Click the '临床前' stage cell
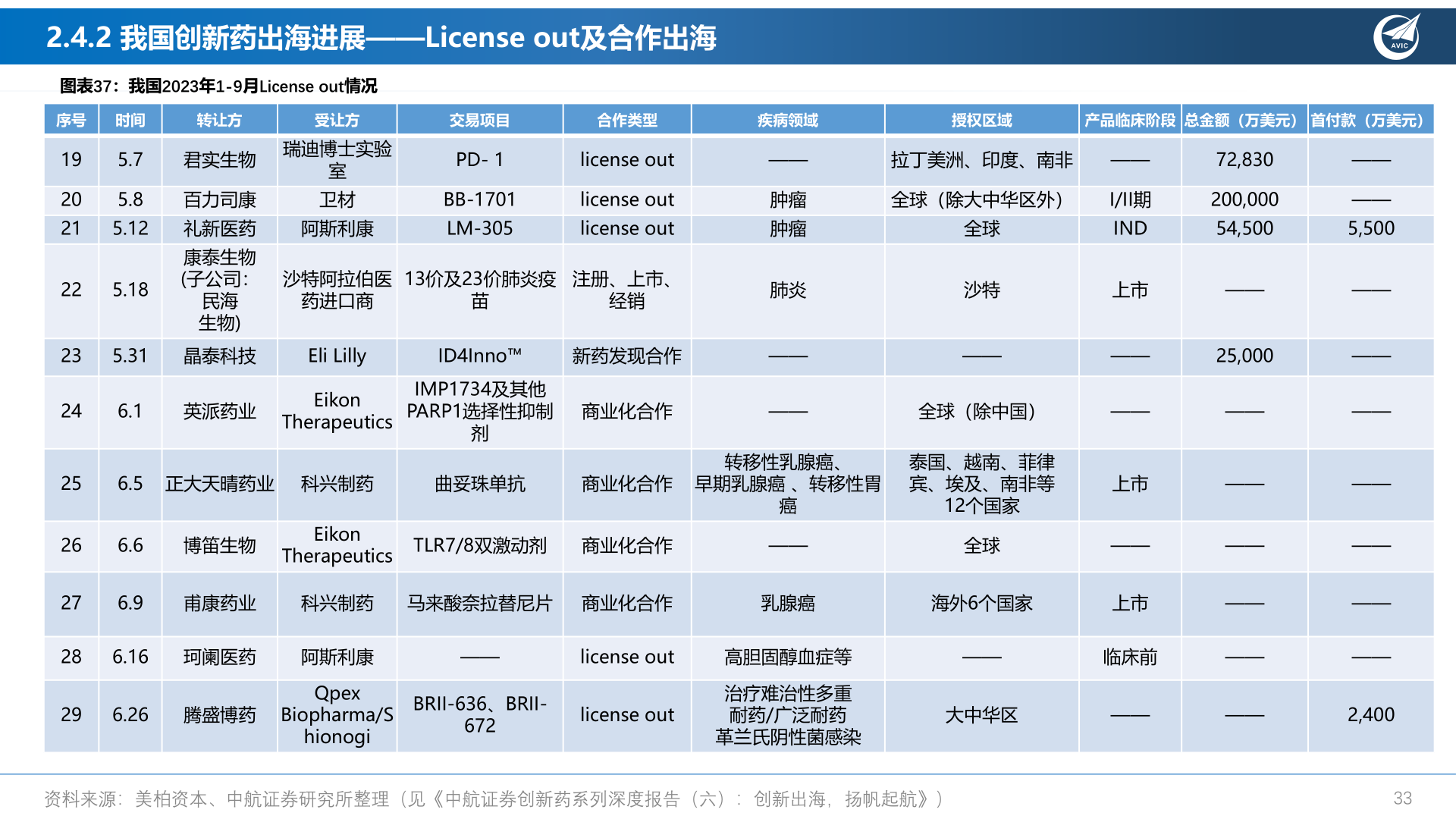Screen dimensions: 1456x819 tap(1130, 657)
